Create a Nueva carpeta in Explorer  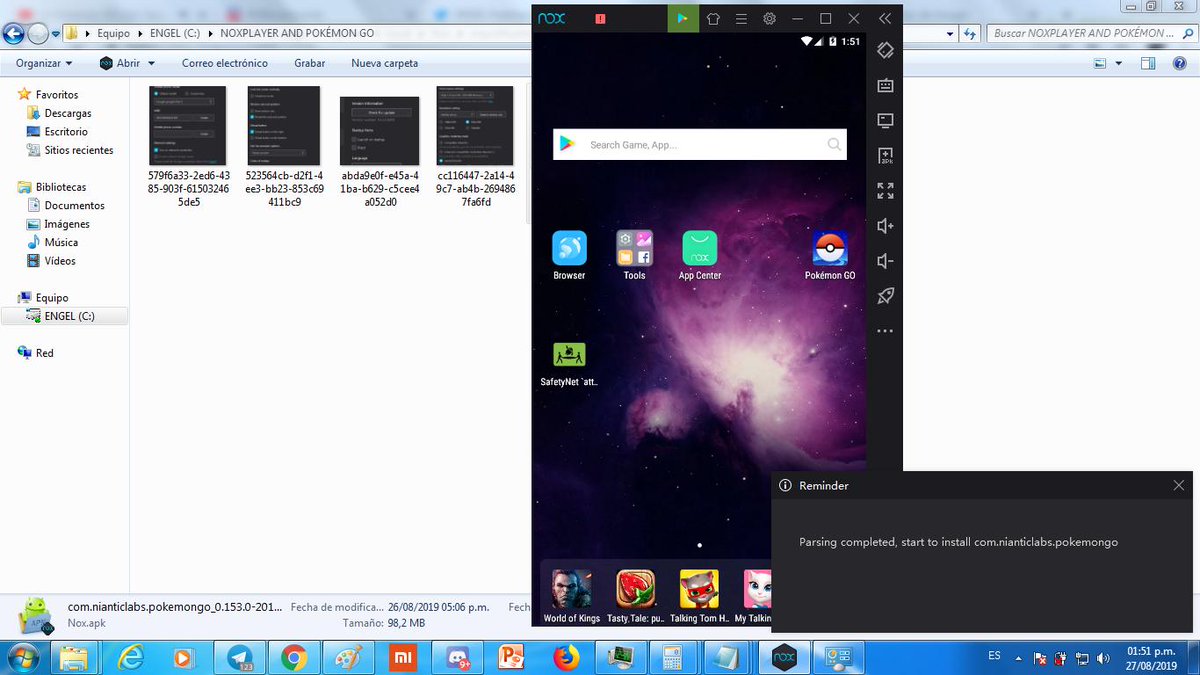pyautogui.click(x=385, y=63)
